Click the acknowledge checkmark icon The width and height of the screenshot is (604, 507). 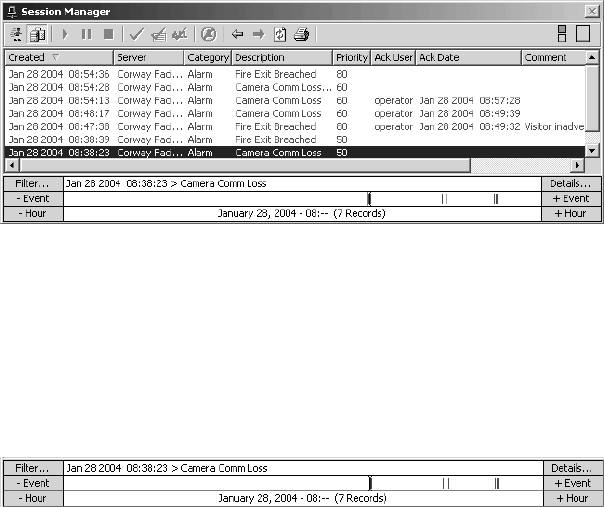click(136, 34)
